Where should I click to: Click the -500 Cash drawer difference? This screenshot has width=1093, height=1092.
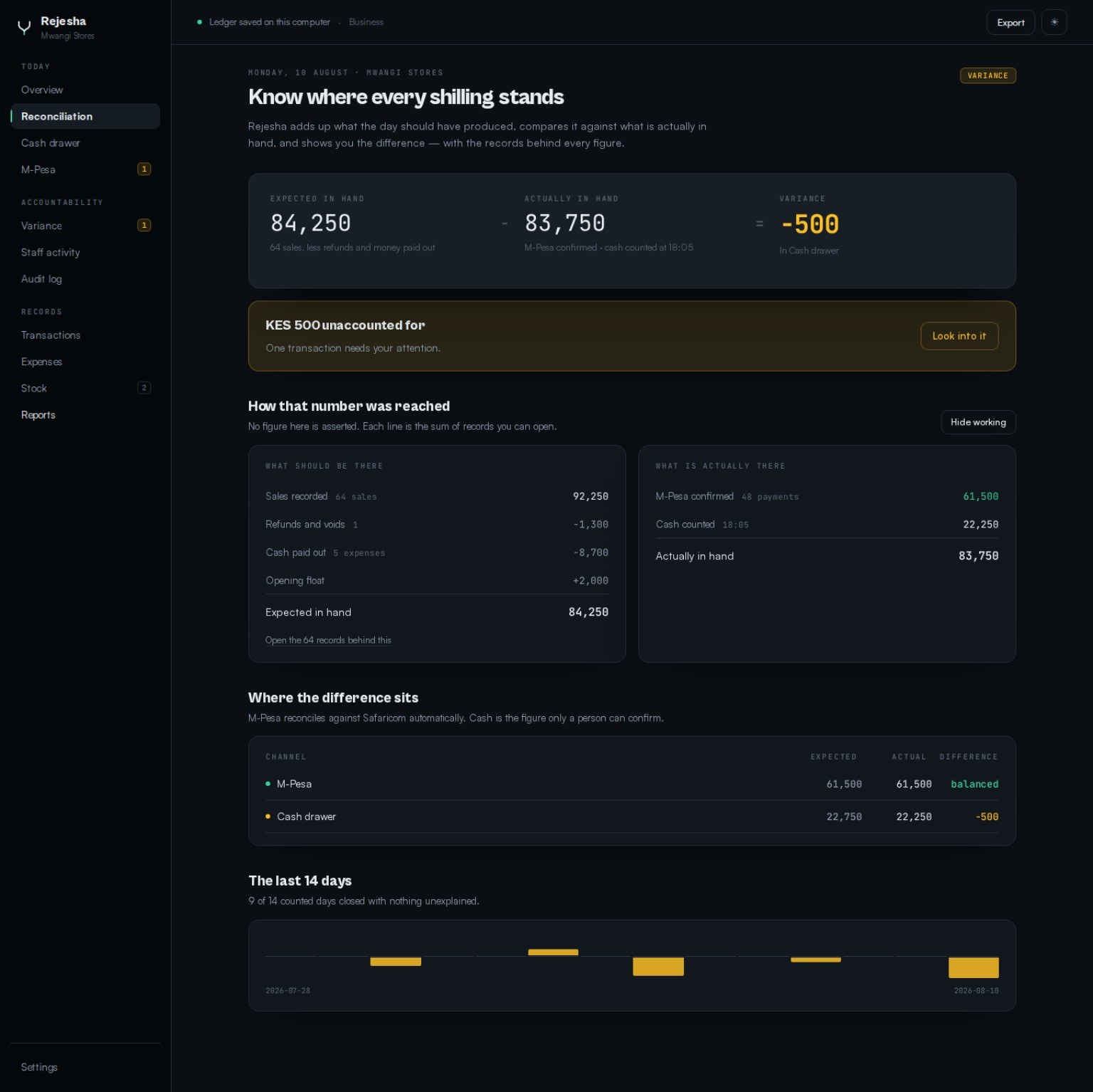click(x=987, y=817)
